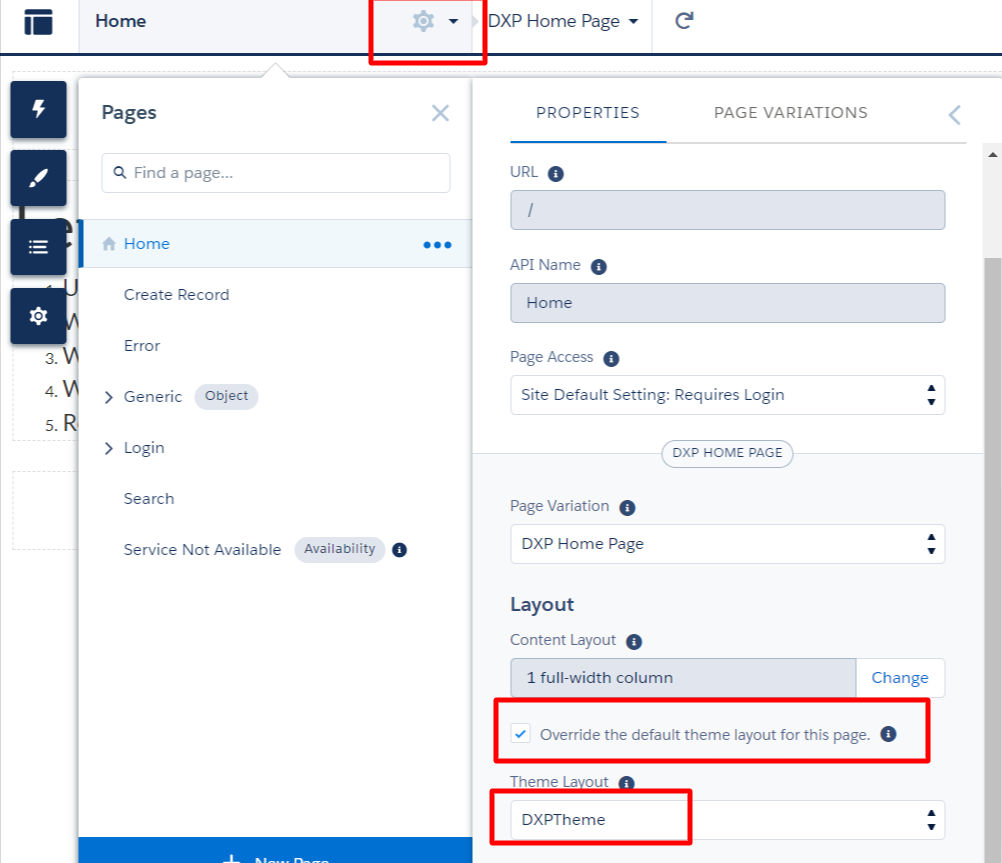Click the Components lightning bolt icon
The image size is (1002, 863).
coord(38,109)
